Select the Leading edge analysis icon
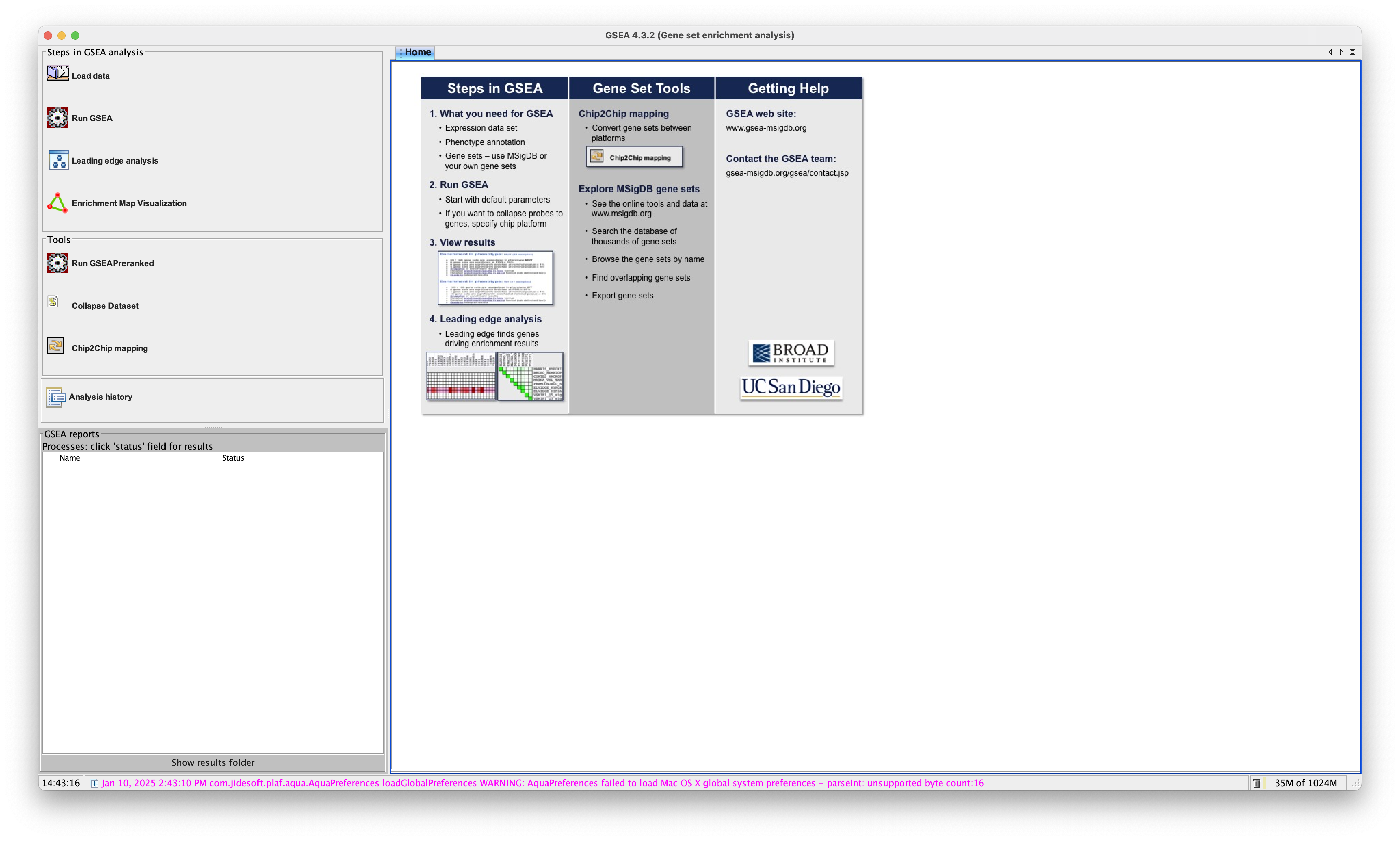Screen dimensions: 1400x841 coord(58,160)
